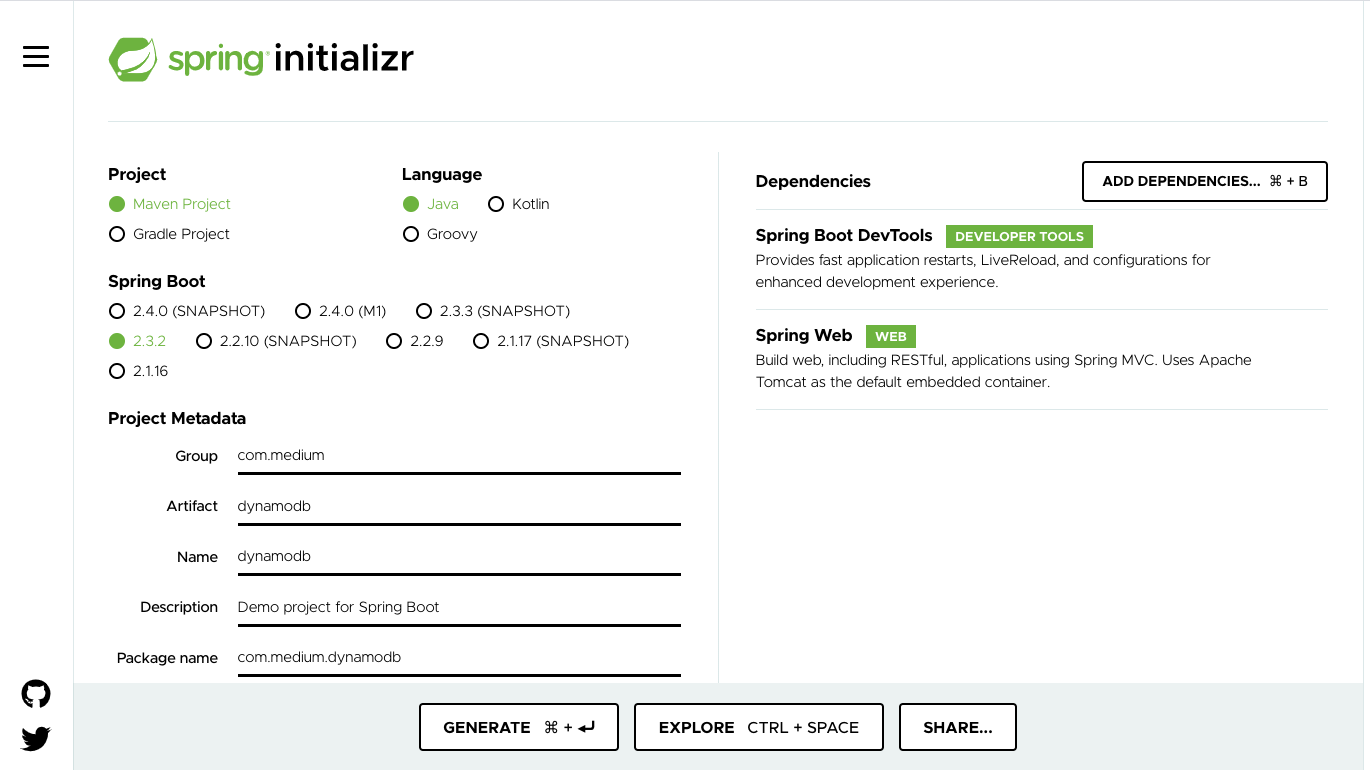Choose Kotlin as the language
Image resolution: width=1370 pixels, height=770 pixels.
[x=519, y=204]
